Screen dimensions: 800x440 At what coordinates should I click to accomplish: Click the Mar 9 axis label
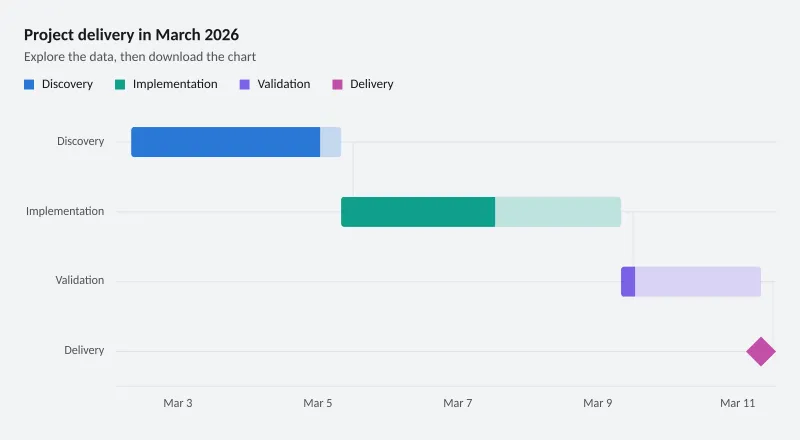[x=597, y=403]
